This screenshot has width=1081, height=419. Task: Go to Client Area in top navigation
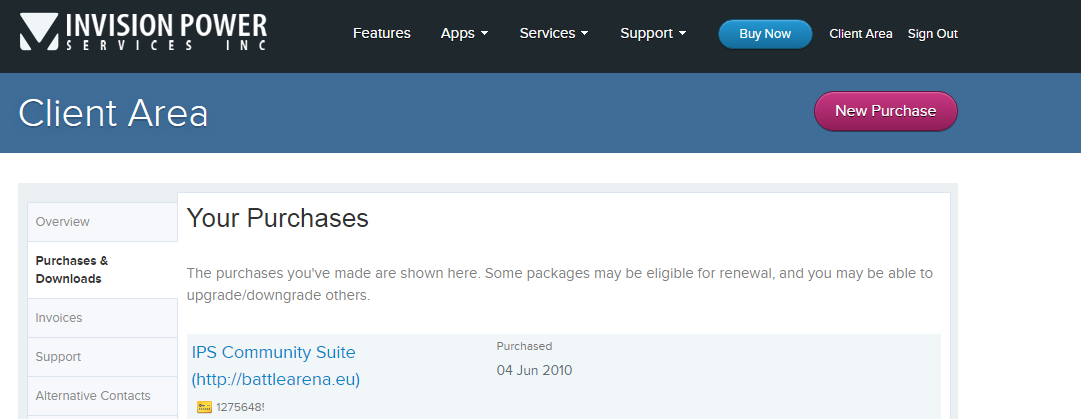860,34
